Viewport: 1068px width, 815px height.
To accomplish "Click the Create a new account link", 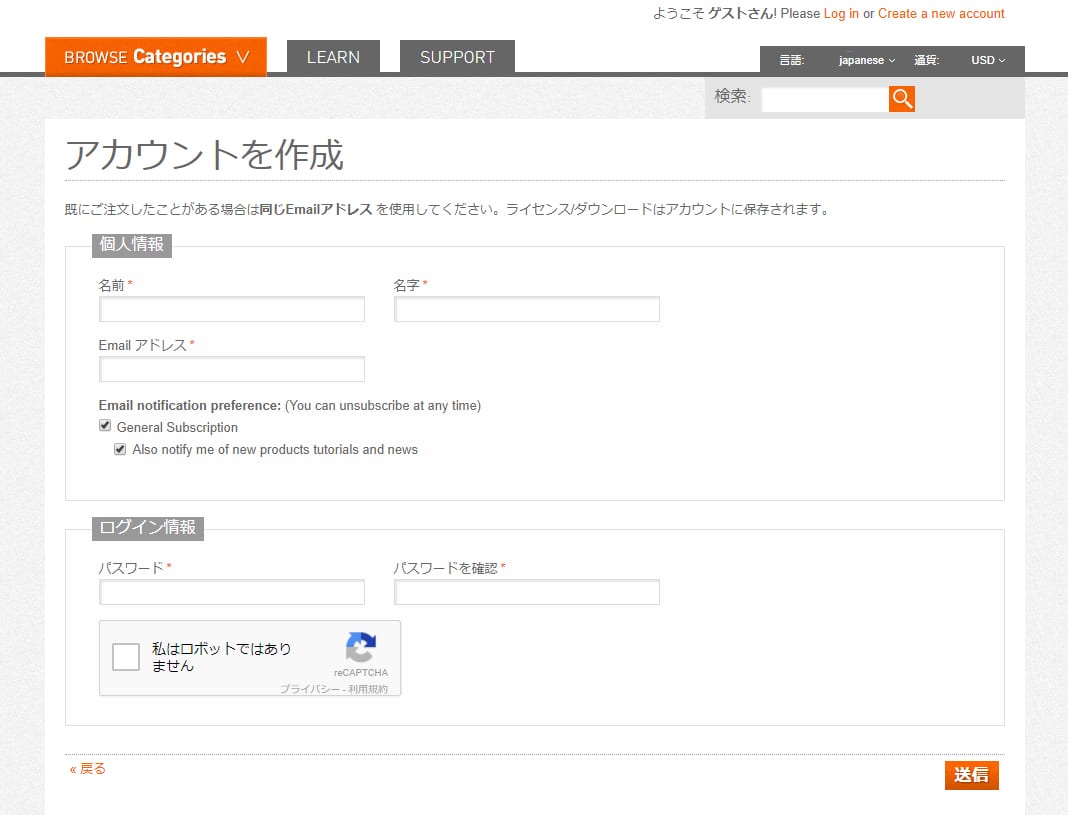I will point(941,14).
